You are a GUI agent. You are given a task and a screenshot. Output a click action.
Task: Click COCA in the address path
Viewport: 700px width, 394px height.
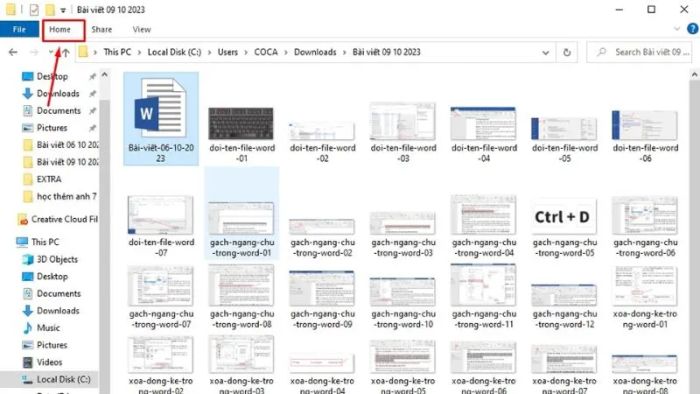click(266, 52)
